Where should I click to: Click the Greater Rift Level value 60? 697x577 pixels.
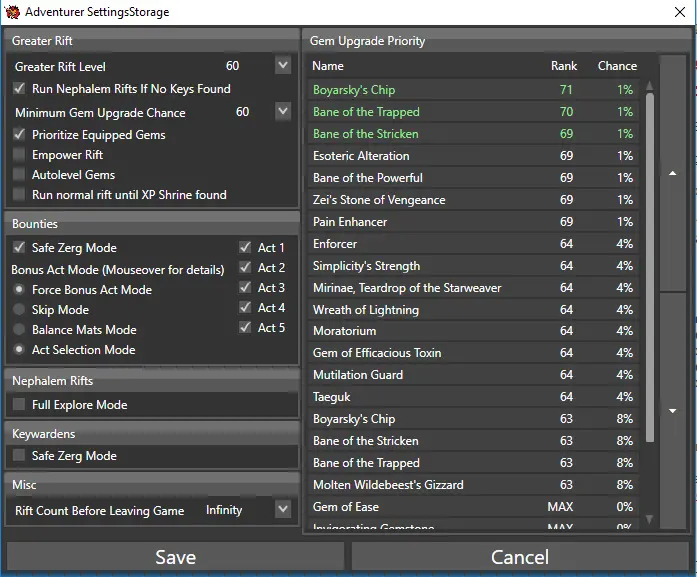pos(232,66)
